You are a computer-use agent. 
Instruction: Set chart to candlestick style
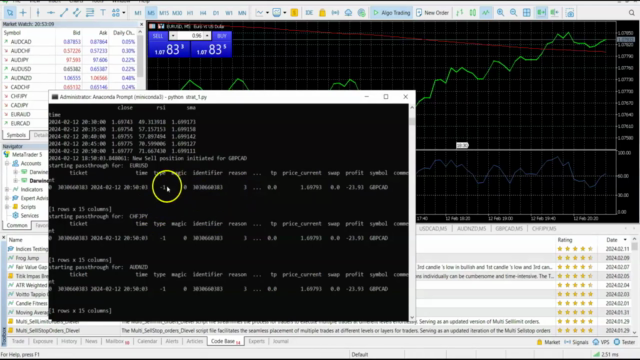click(473, 13)
